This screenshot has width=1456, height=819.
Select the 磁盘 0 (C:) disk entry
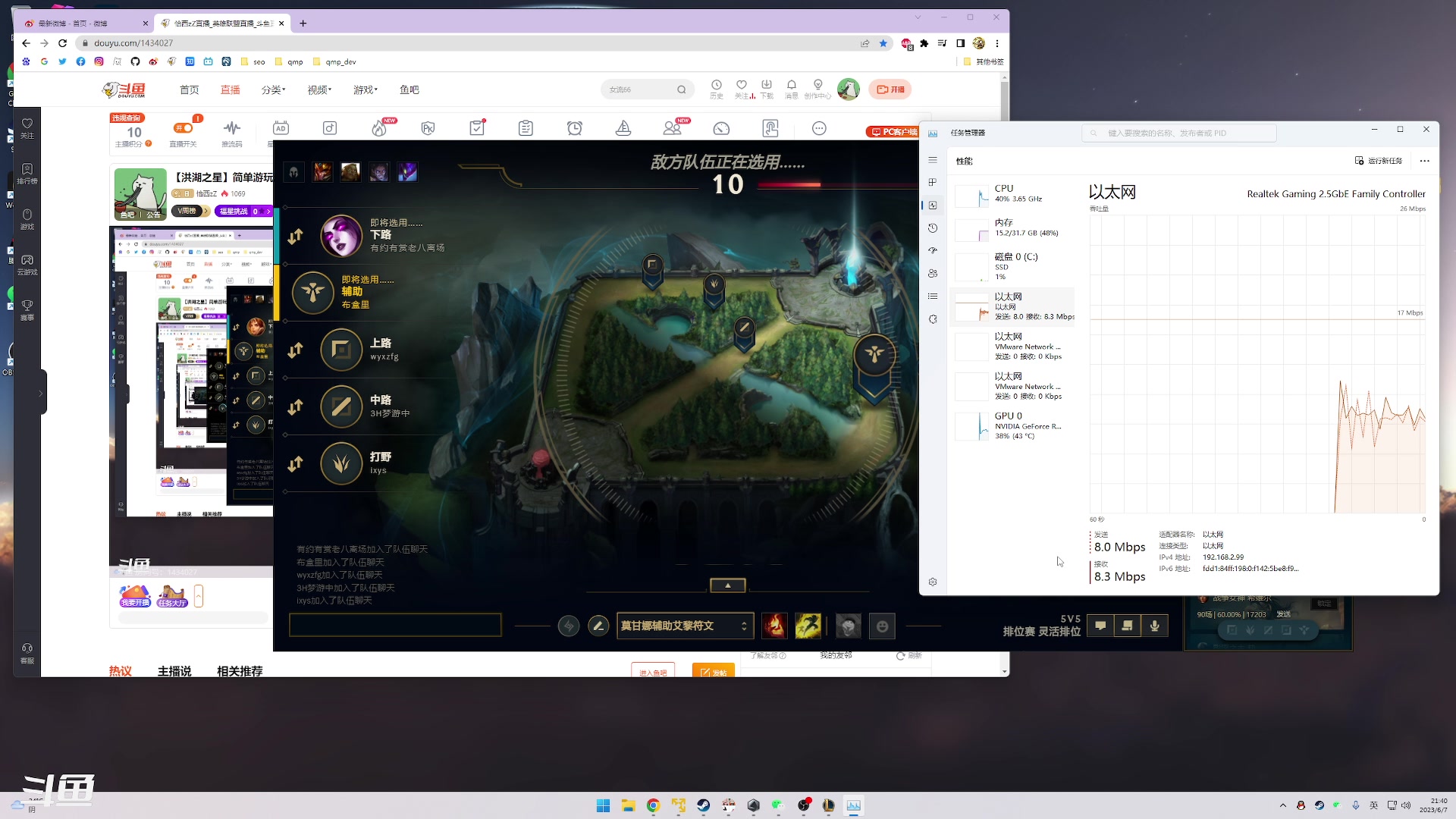pyautogui.click(x=1013, y=266)
